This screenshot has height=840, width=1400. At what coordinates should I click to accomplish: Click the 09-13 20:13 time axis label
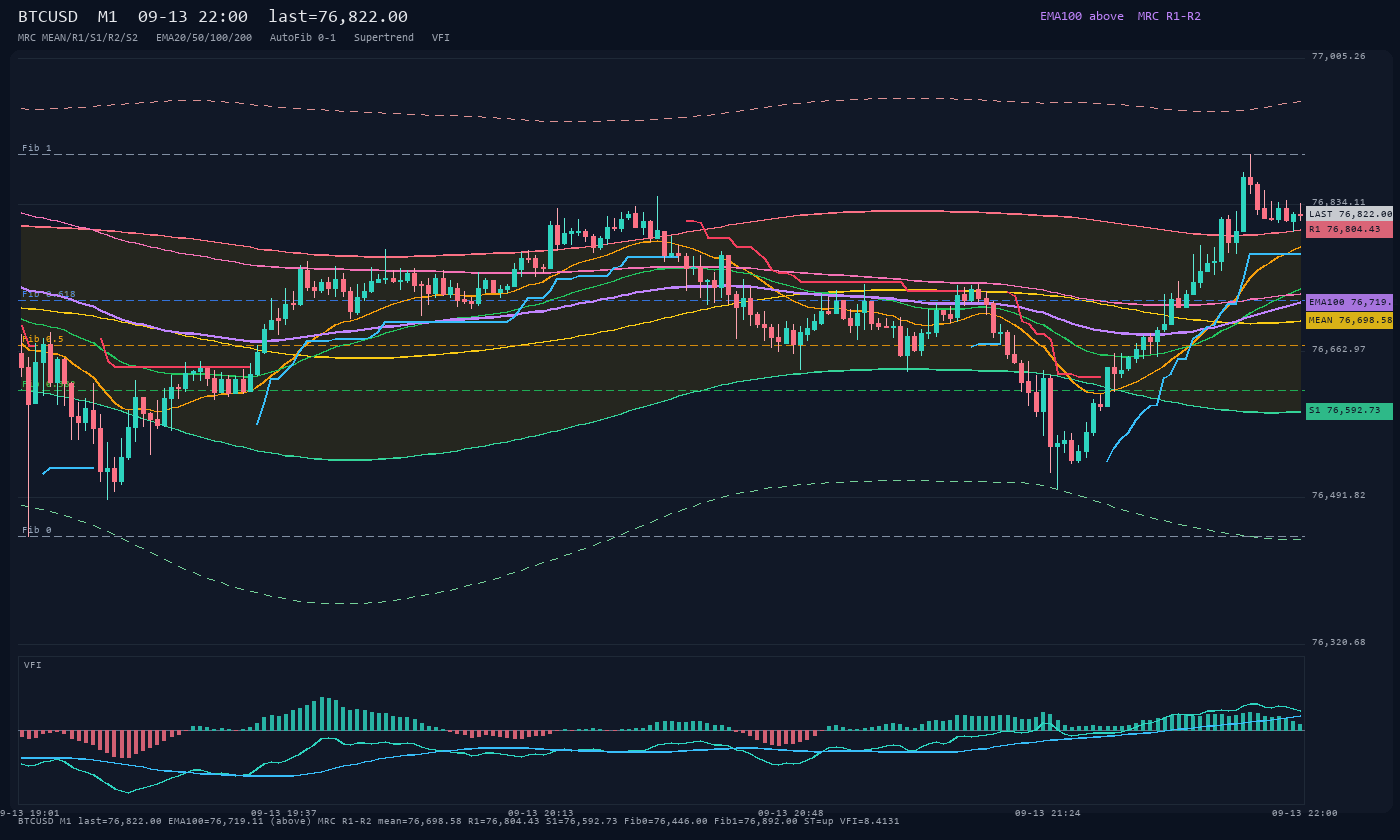click(x=541, y=813)
